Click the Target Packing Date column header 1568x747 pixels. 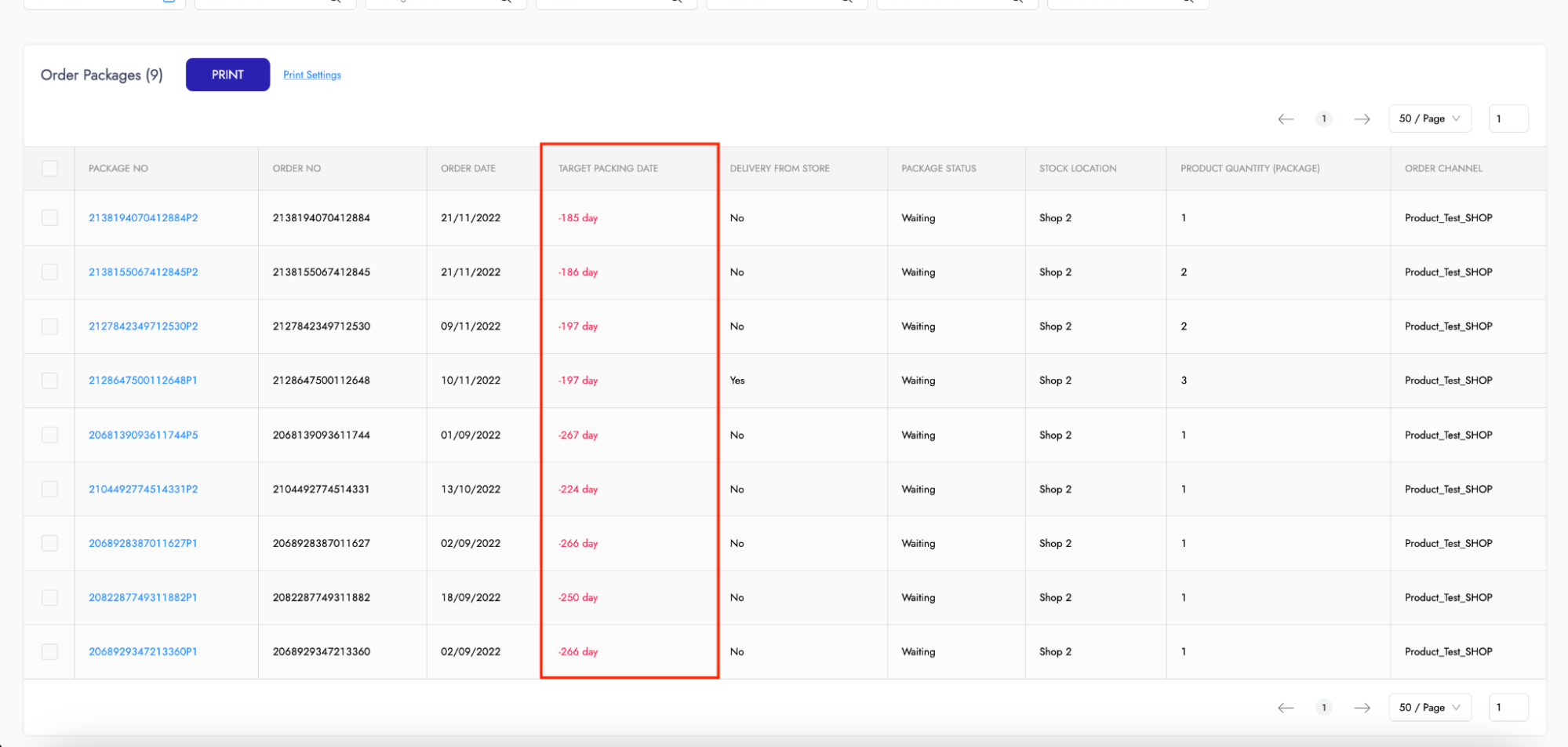[x=608, y=169]
